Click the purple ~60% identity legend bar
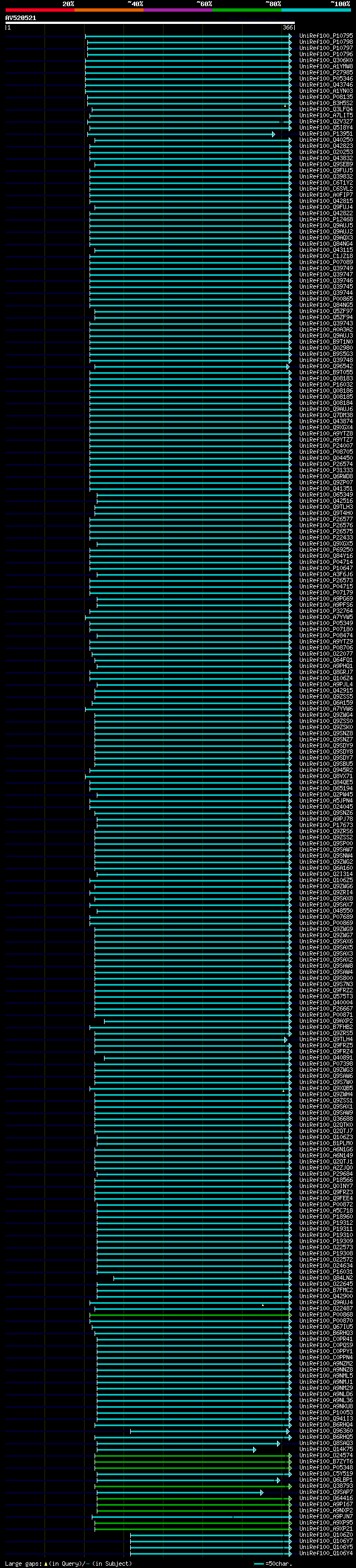Image resolution: width=356 pixels, height=1568 pixels. click(177, 10)
